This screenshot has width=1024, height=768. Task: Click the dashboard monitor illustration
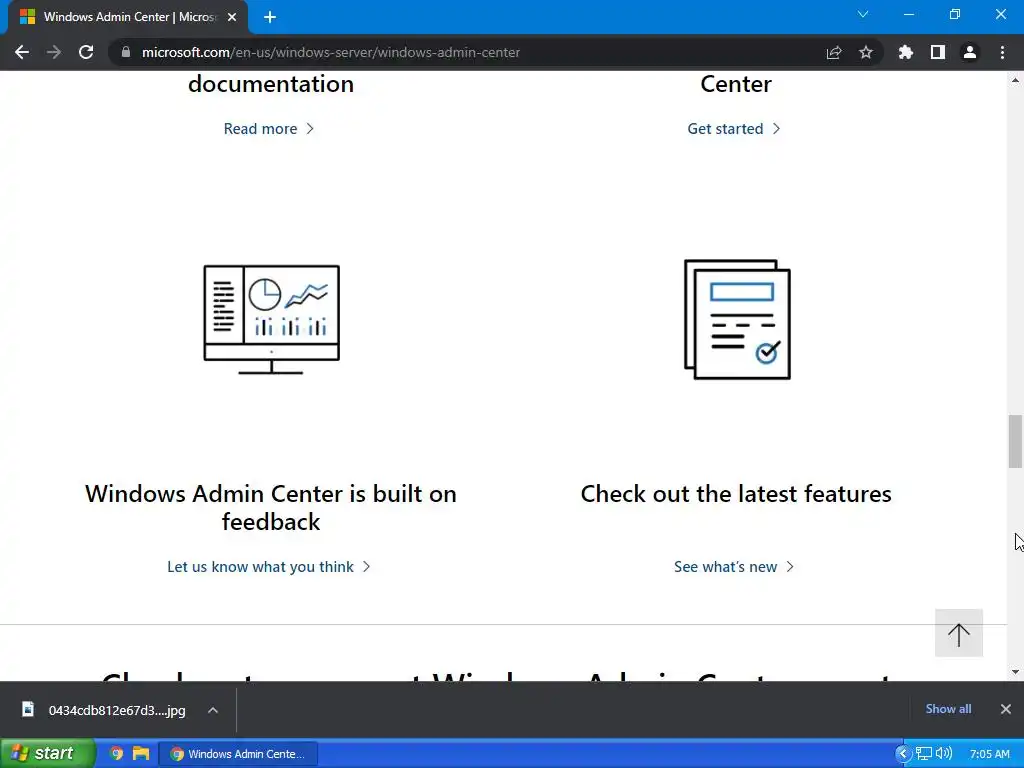pyautogui.click(x=271, y=319)
